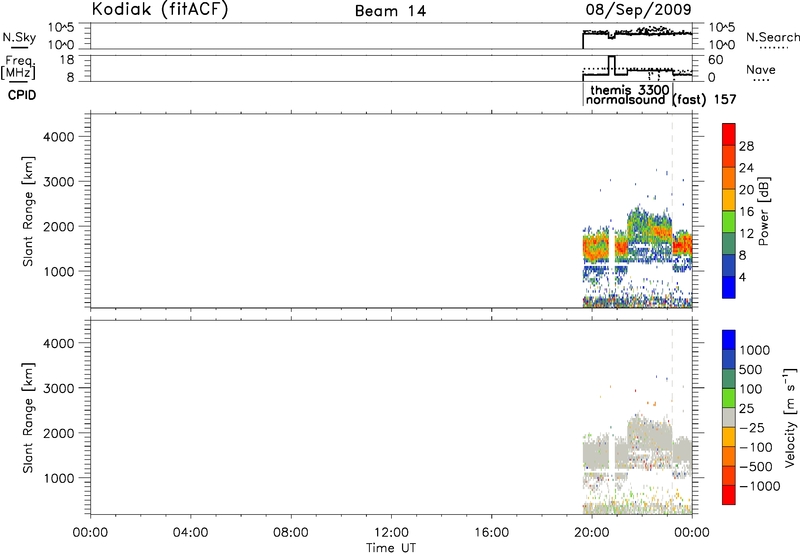Click the '500' value on the Velocity scale
The height and width of the screenshot is (554, 800).
[x=751, y=370]
